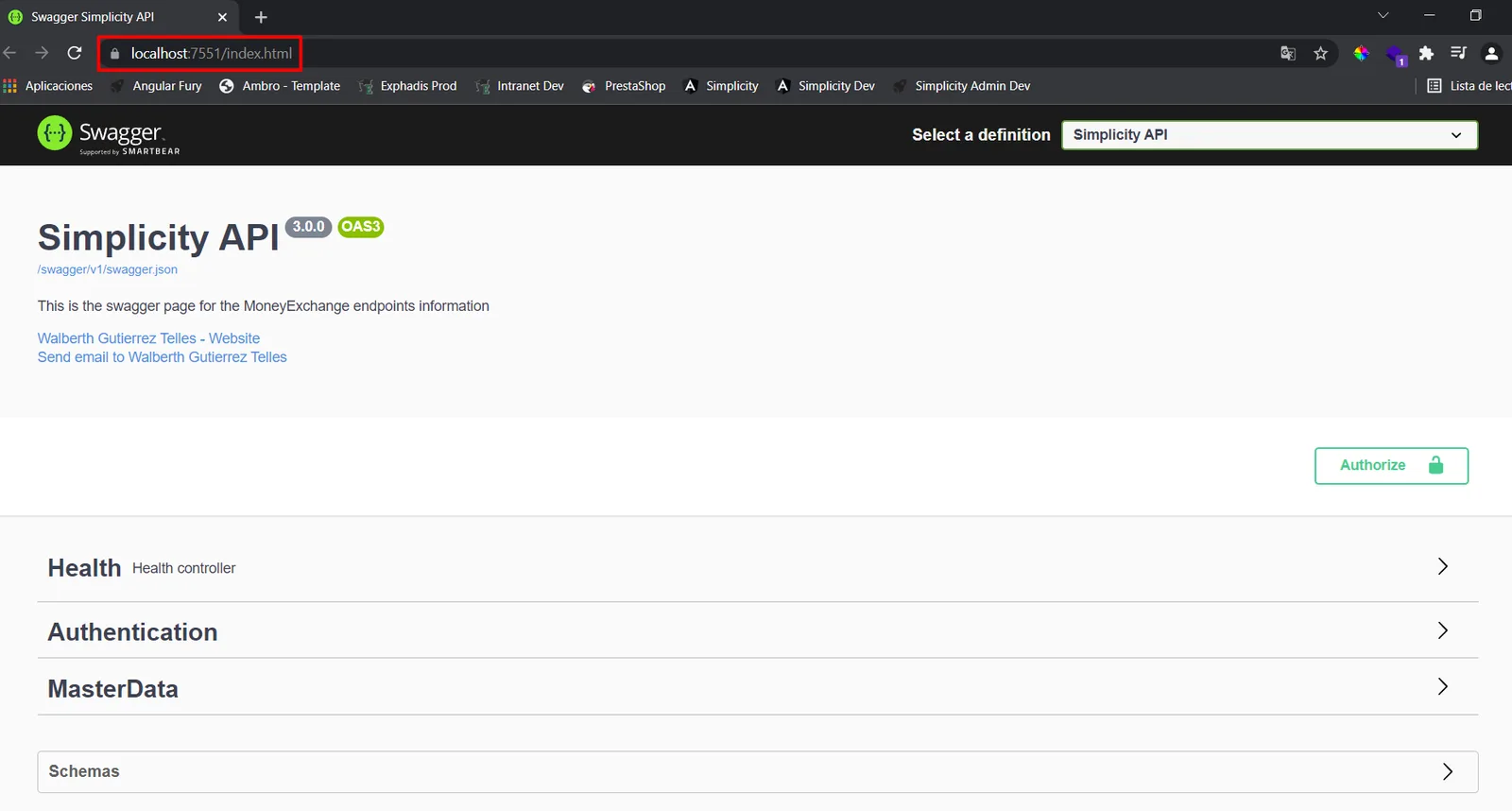Click the Swagger logo in the header
The height and width of the screenshot is (811, 1512).
tap(109, 134)
